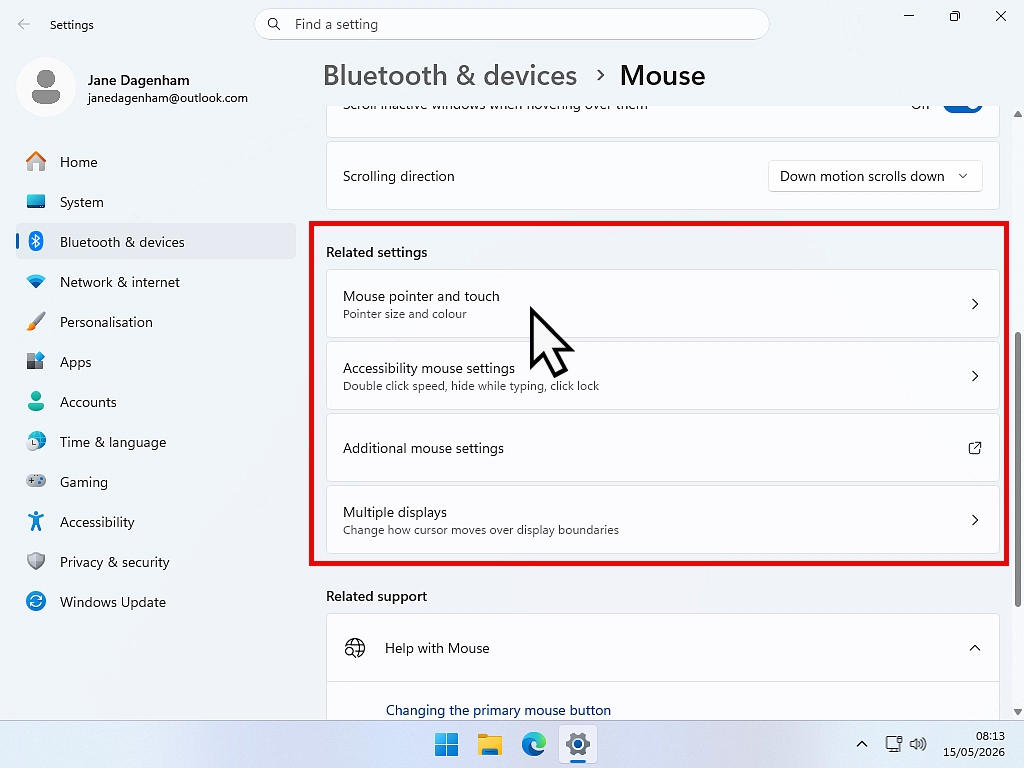Open external link icon for Additional mouse settings

point(974,448)
